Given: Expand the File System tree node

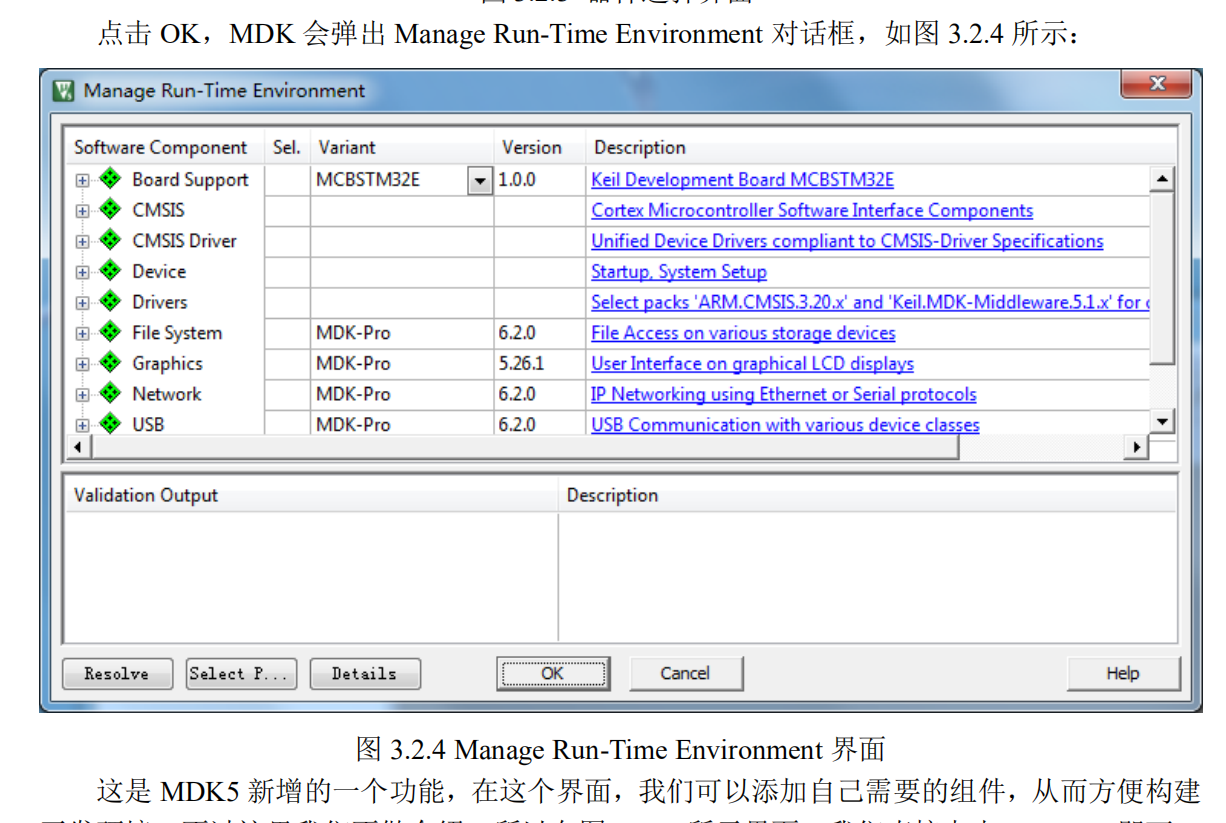Looking at the screenshot, I should point(82,334).
